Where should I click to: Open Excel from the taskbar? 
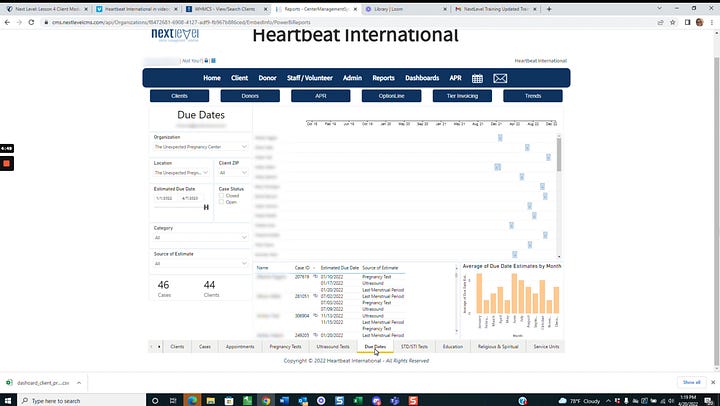pos(358,400)
